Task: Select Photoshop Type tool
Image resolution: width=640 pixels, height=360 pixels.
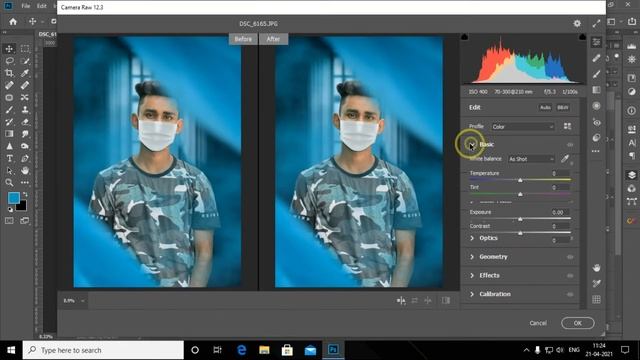Action: (x=9, y=158)
